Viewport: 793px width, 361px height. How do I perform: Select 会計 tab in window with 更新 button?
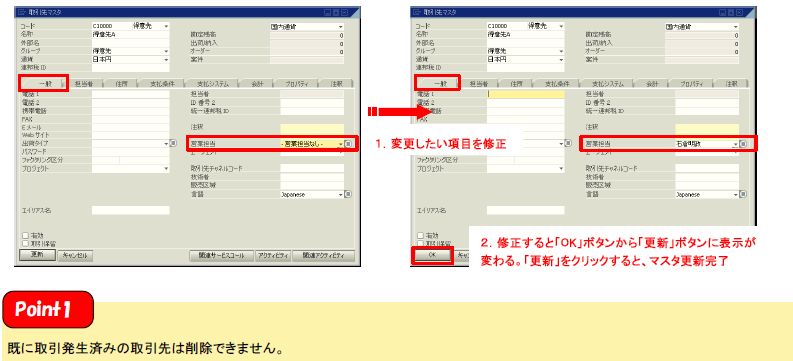pos(257,84)
